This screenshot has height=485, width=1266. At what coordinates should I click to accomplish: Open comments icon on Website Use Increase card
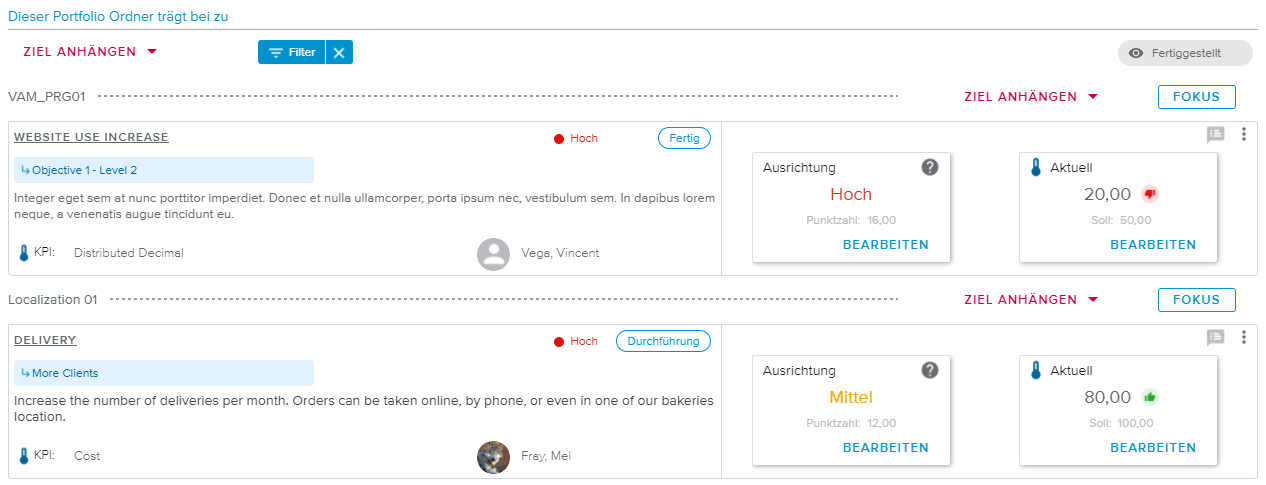pos(1215,134)
